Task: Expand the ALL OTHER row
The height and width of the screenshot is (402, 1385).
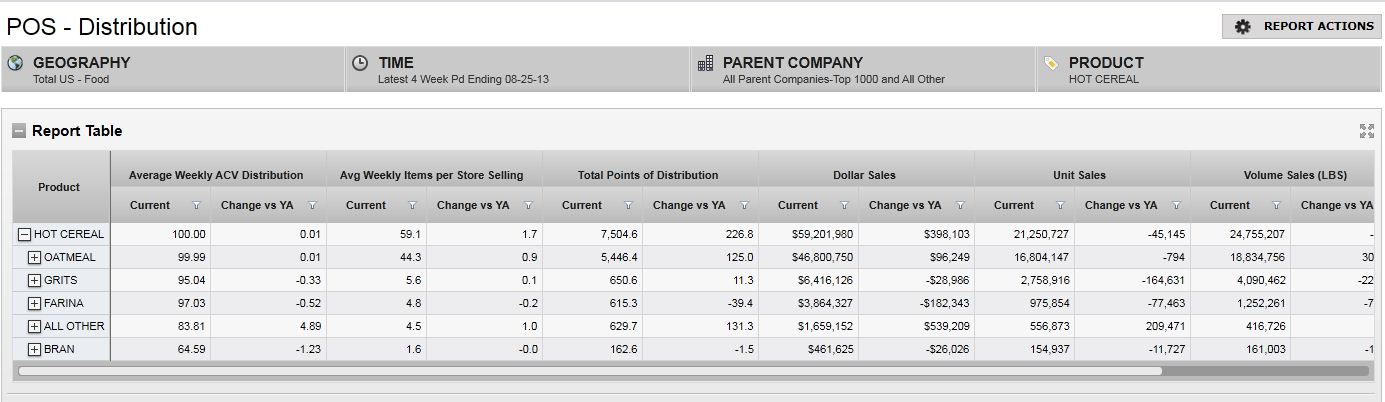Action: [x=34, y=327]
